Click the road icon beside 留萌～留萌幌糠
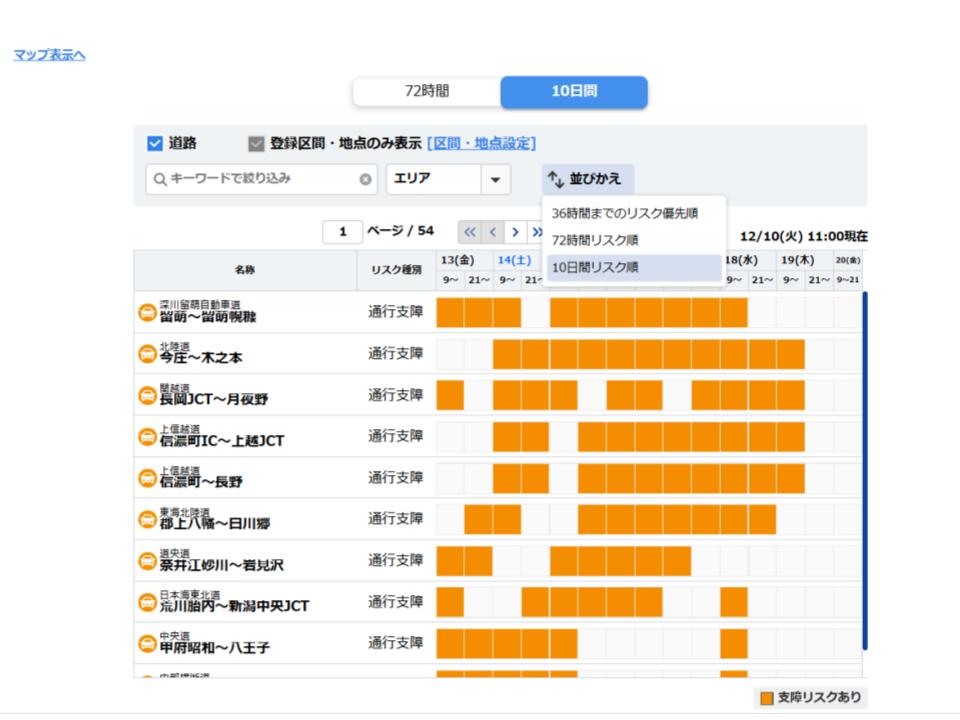Viewport: 960px width, 720px height. click(147, 312)
